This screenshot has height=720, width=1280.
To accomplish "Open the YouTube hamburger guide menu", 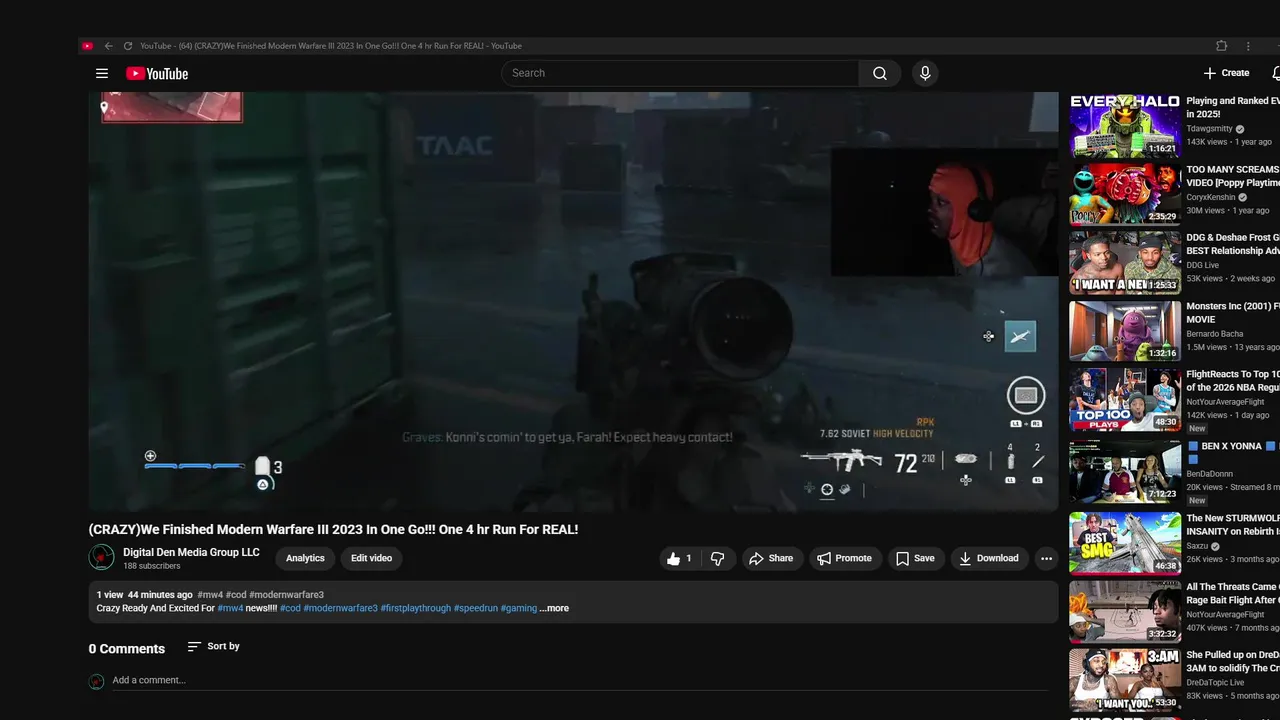I will coord(101,73).
